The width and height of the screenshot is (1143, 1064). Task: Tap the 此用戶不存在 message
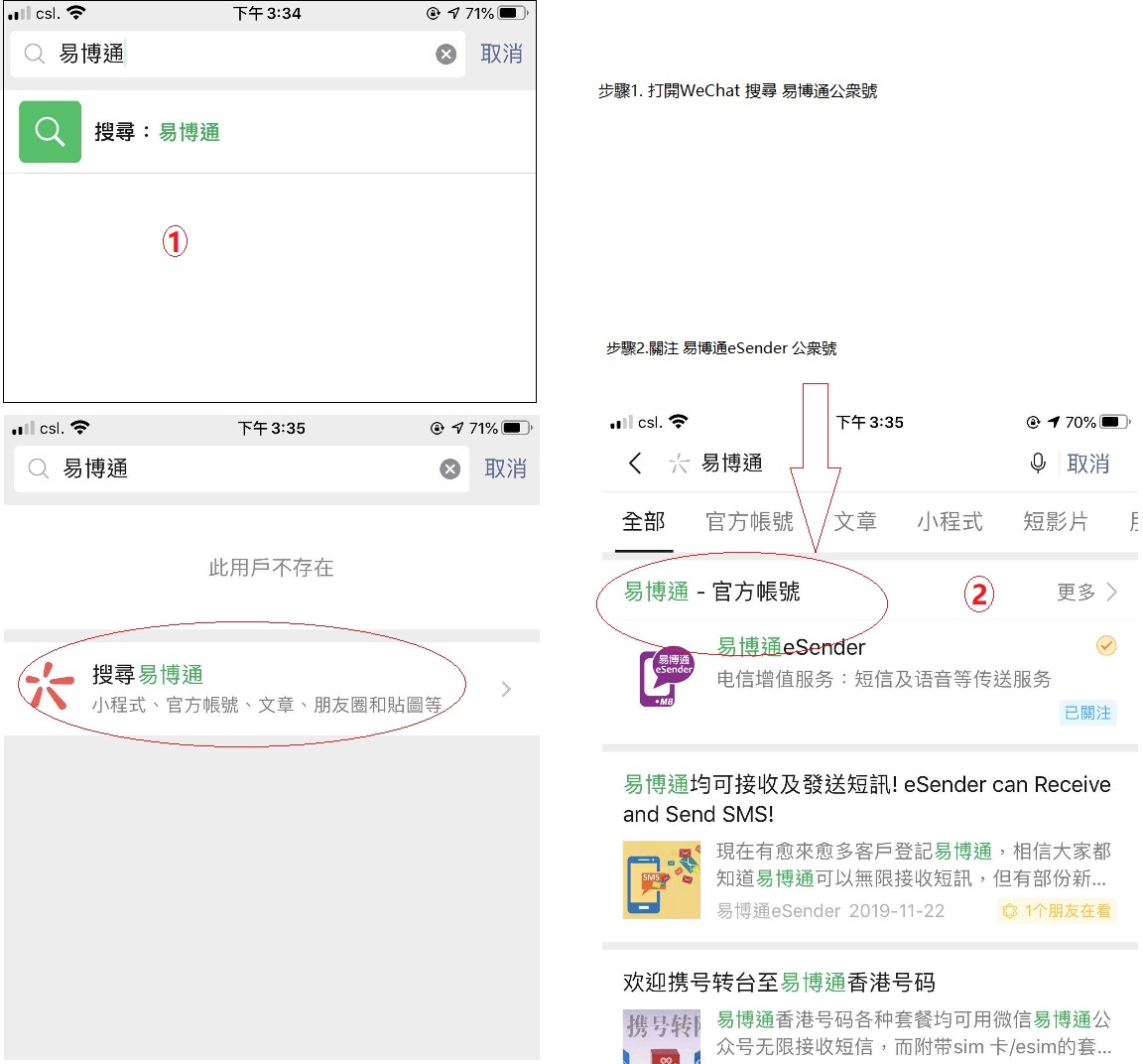[271, 568]
